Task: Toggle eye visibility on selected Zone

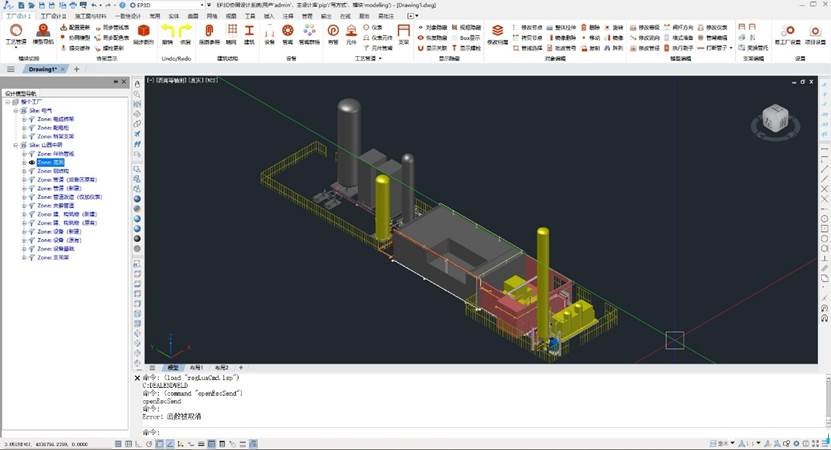Action: point(32,162)
